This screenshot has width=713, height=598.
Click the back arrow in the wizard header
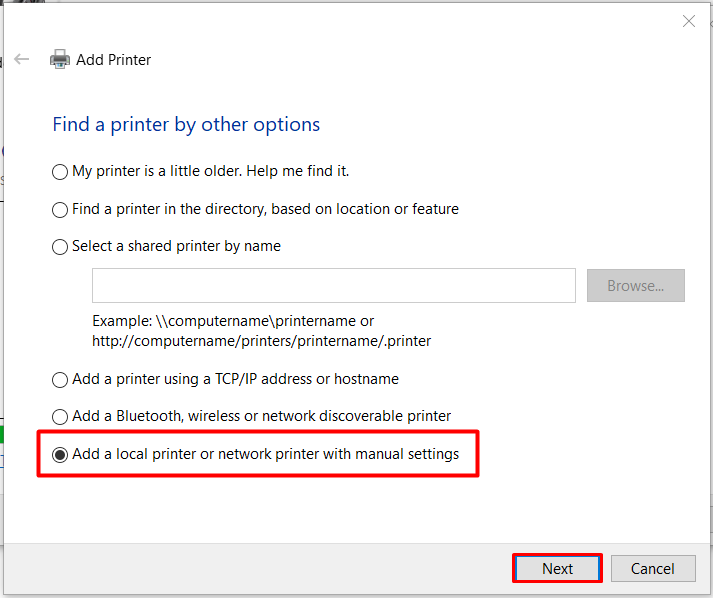[x=22, y=59]
